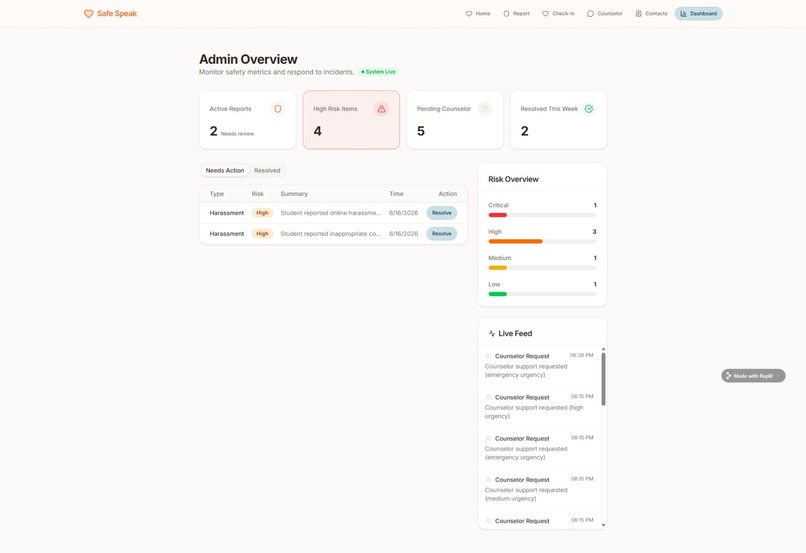
Task: Click the Made with Replit badge
Action: (753, 376)
